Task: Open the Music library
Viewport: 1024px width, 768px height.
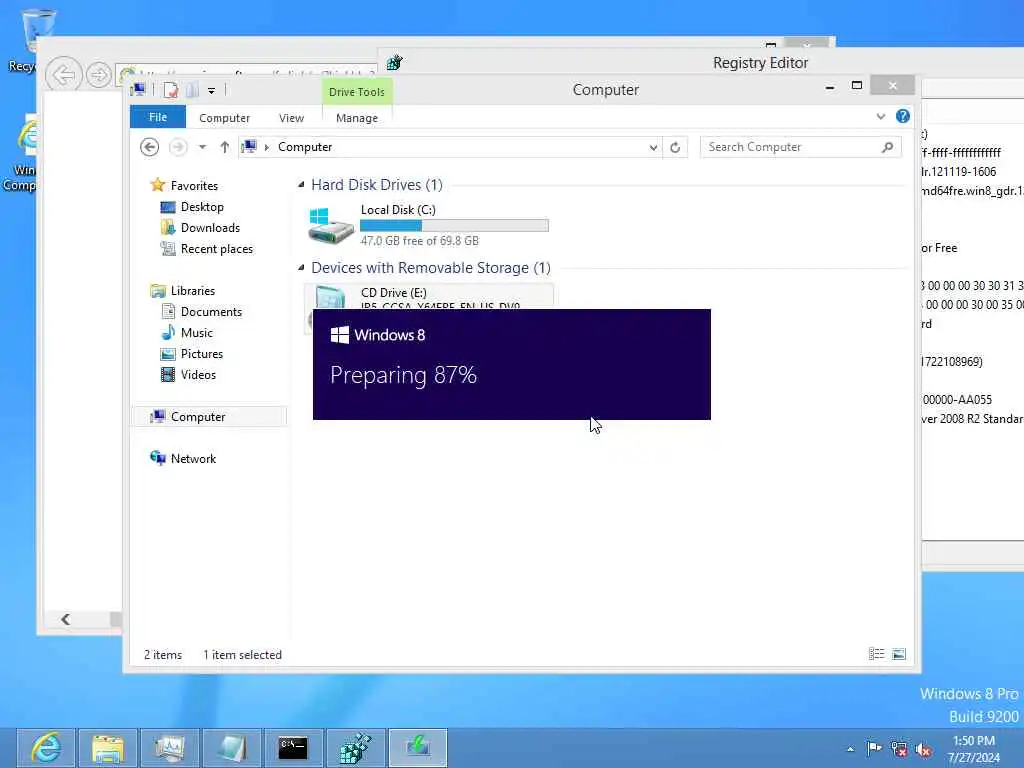Action: coord(197,333)
